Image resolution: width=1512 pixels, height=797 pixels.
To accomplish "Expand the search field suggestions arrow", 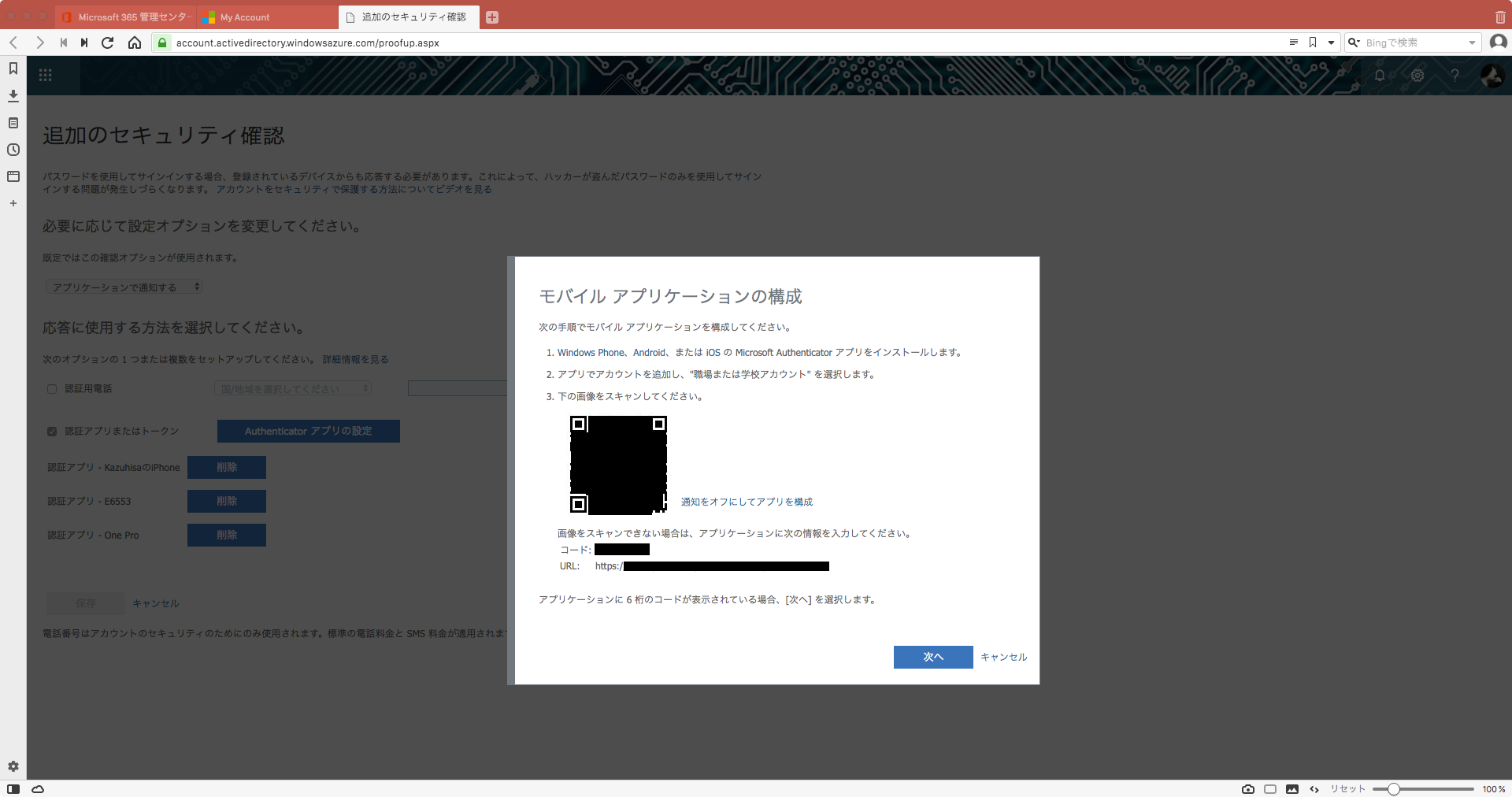I will [x=1472, y=43].
